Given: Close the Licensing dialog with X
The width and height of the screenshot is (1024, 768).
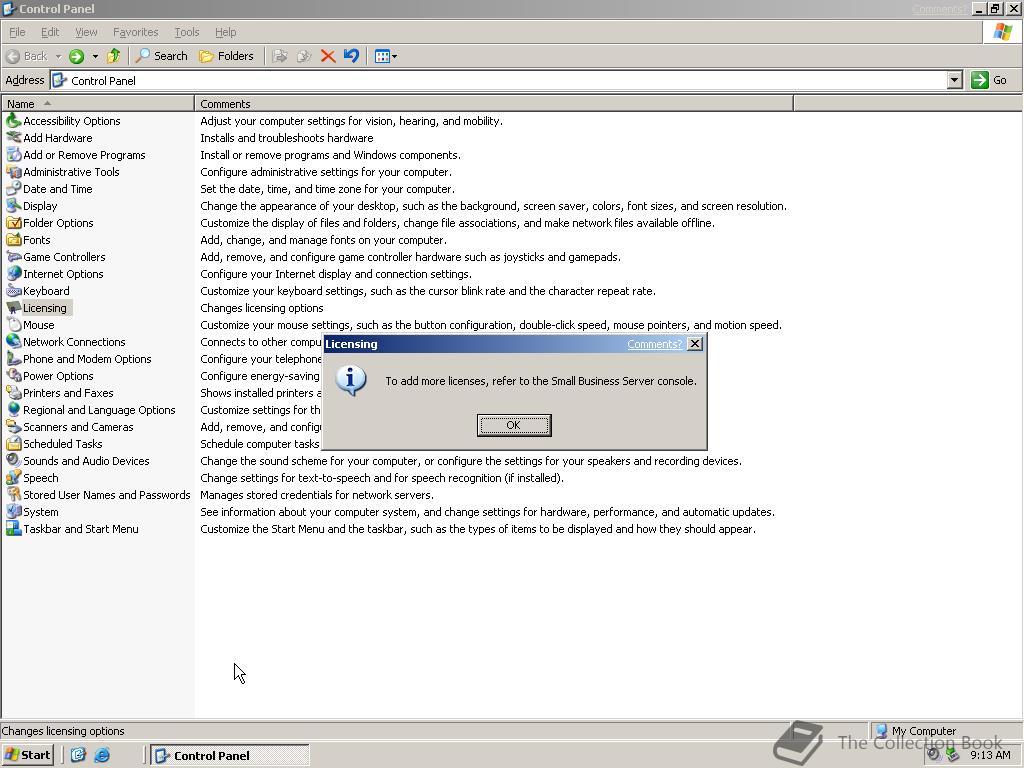Looking at the screenshot, I should (x=696, y=344).
